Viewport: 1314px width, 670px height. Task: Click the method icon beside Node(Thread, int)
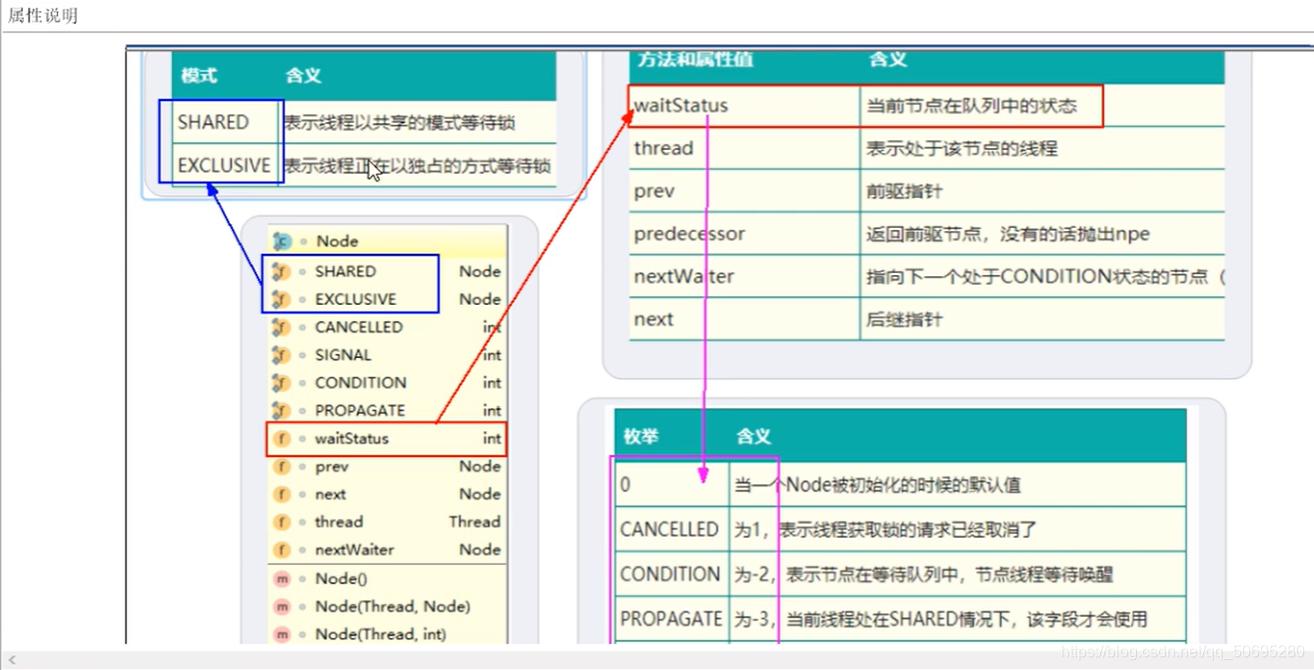click(x=282, y=634)
